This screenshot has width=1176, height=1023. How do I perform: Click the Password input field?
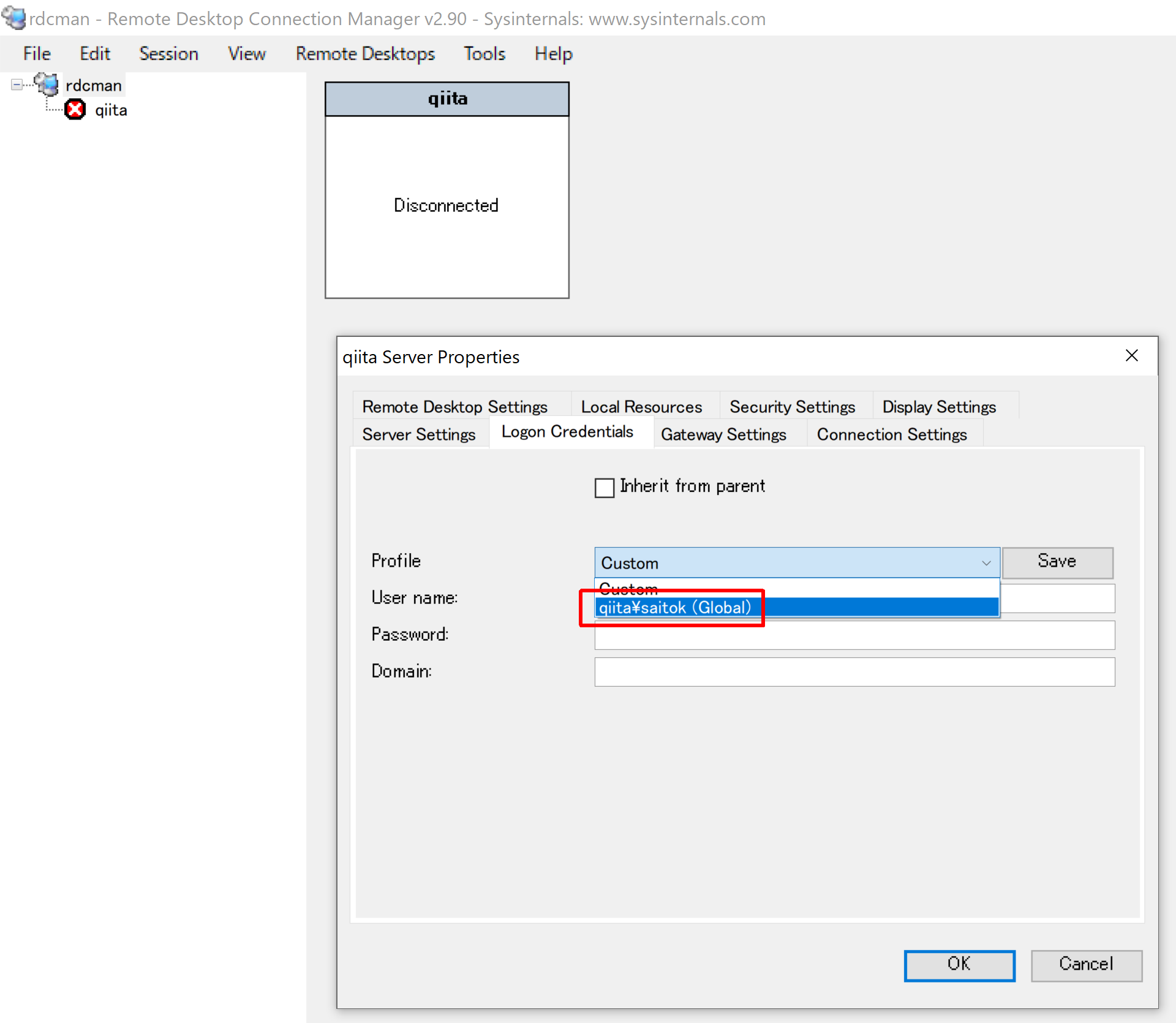(x=854, y=635)
